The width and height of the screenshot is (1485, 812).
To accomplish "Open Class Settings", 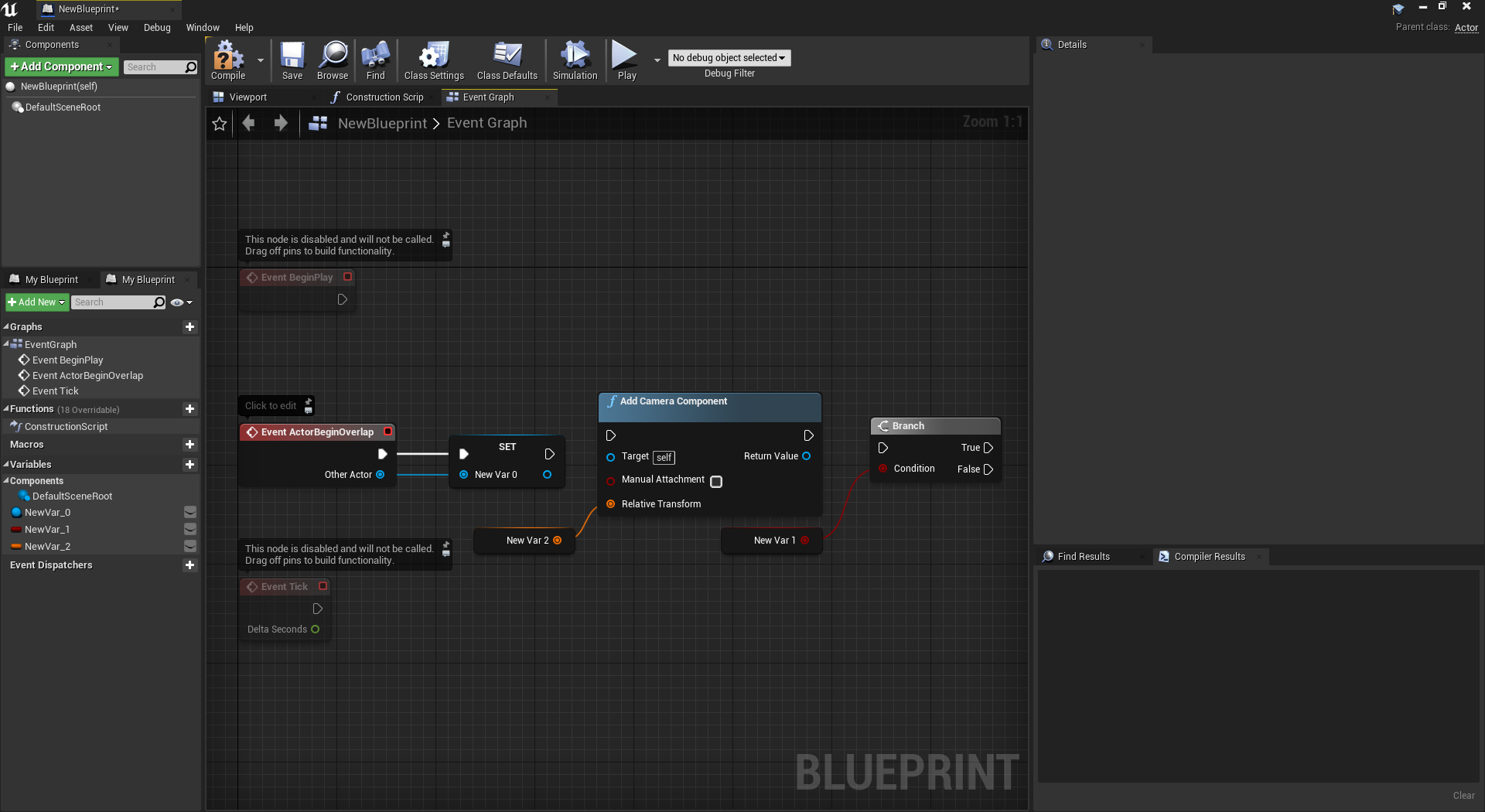I will pos(434,60).
